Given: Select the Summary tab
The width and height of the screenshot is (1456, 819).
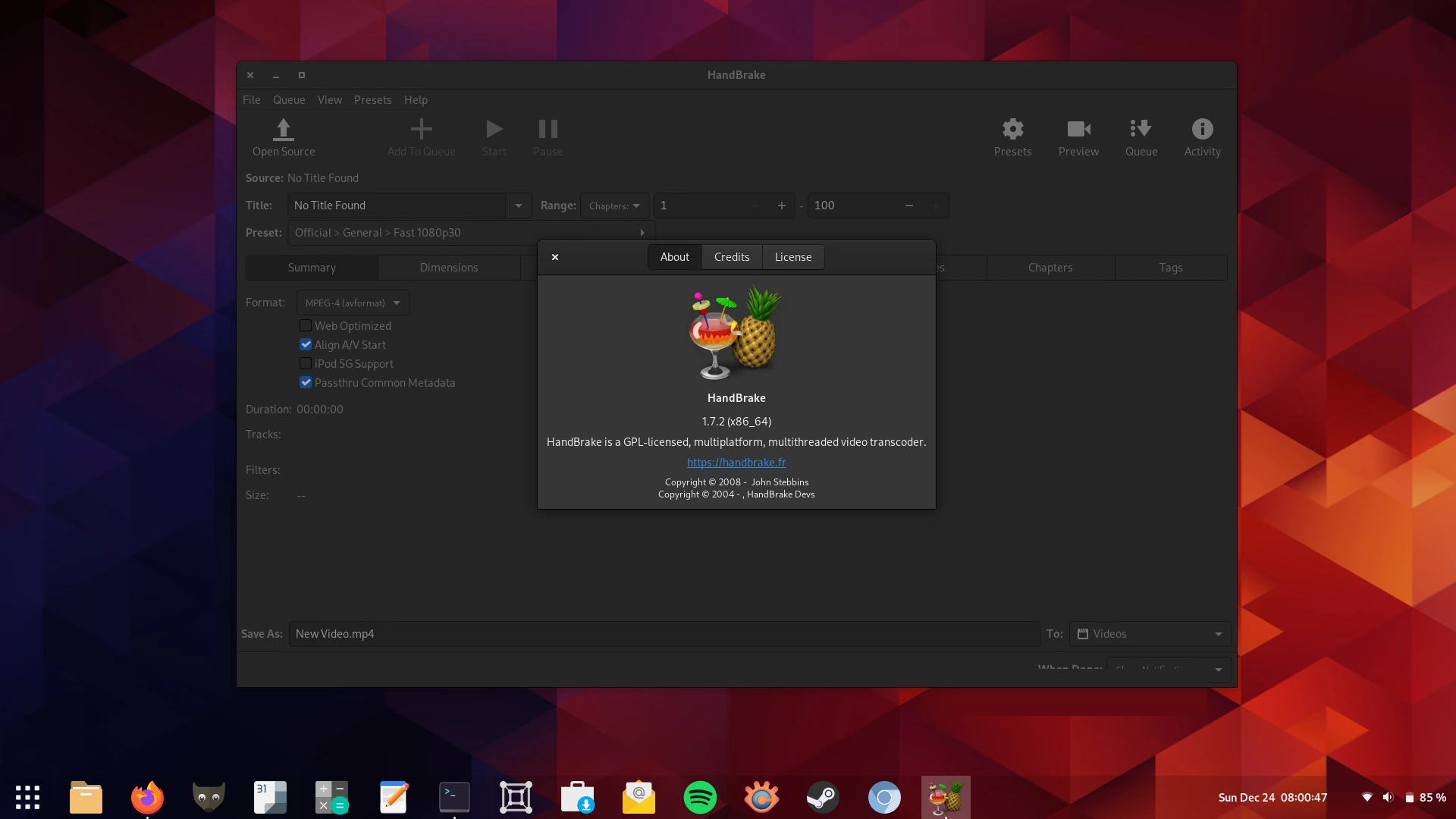Looking at the screenshot, I should click(312, 268).
